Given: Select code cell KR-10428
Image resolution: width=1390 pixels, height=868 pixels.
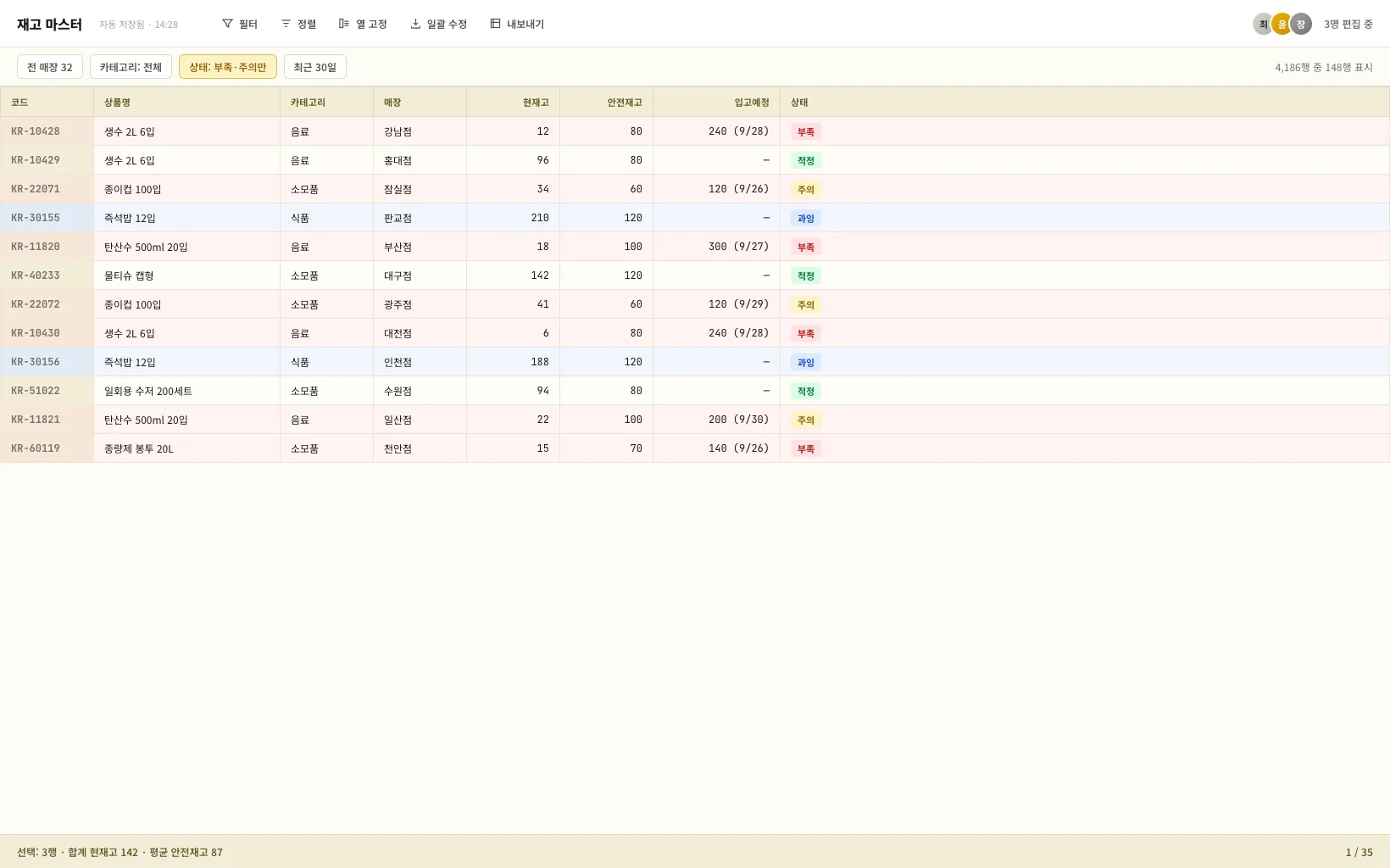Looking at the screenshot, I should [x=47, y=131].
